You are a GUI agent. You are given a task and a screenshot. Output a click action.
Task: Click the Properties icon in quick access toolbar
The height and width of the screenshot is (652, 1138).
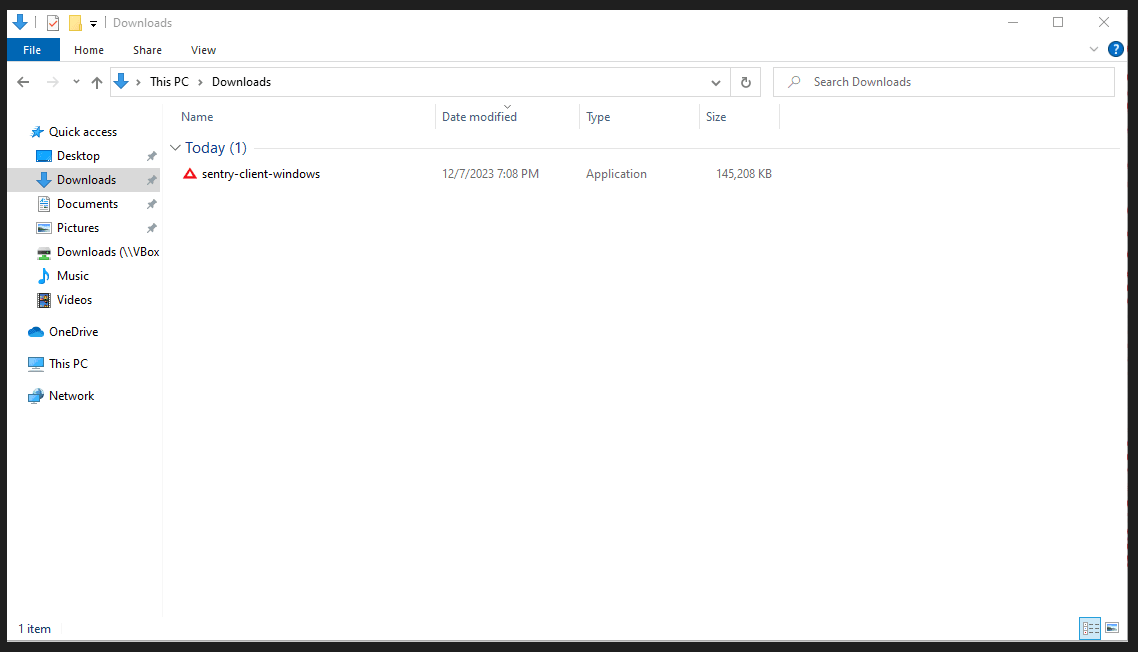(53, 23)
